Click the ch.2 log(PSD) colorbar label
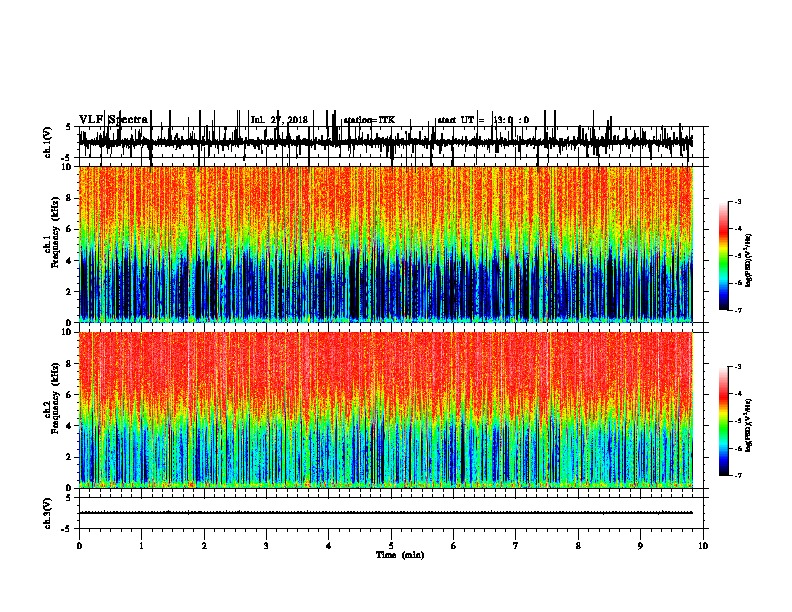The image size is (792, 612). coord(749,425)
